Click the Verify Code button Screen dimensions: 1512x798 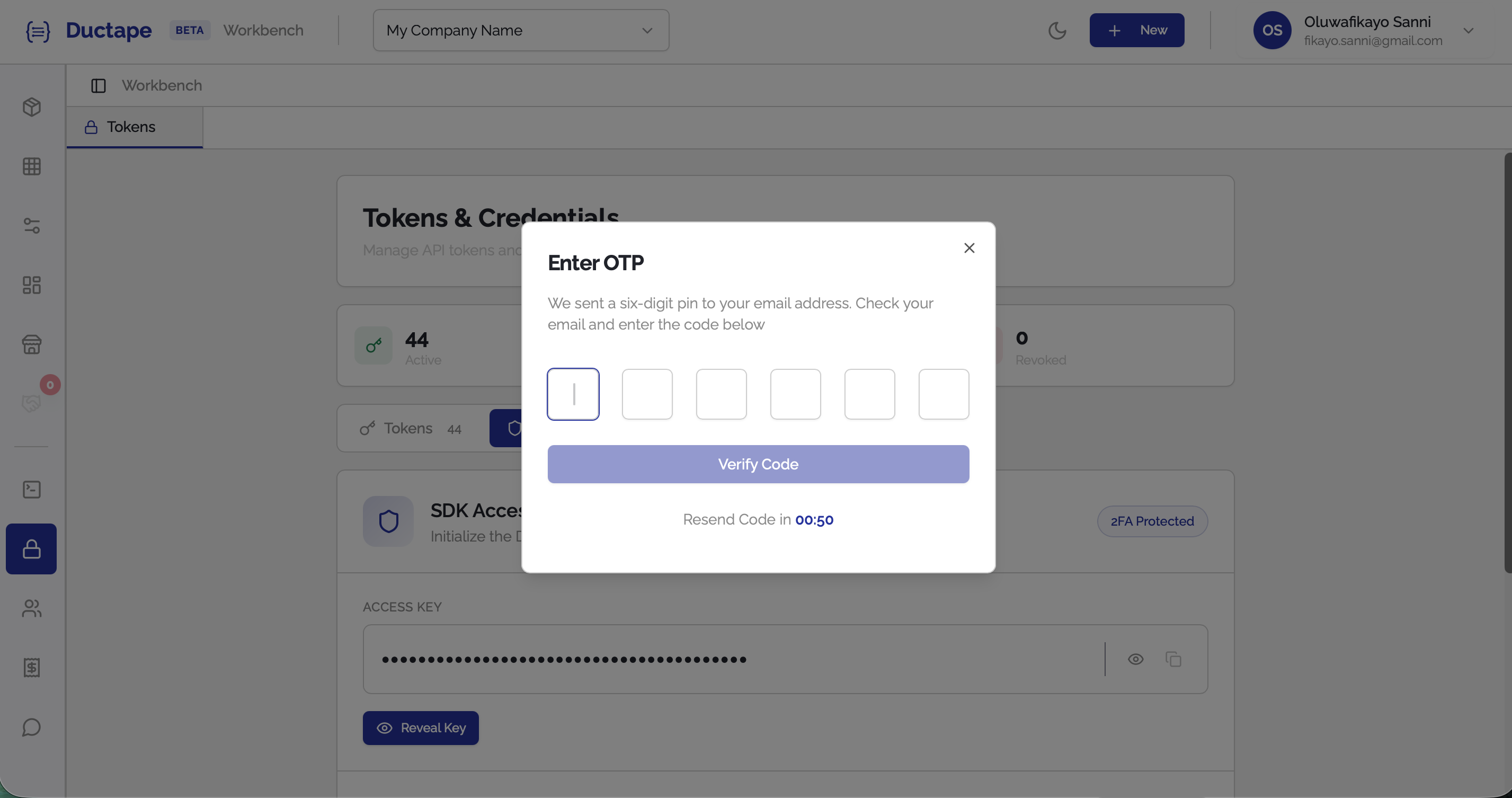tap(758, 464)
